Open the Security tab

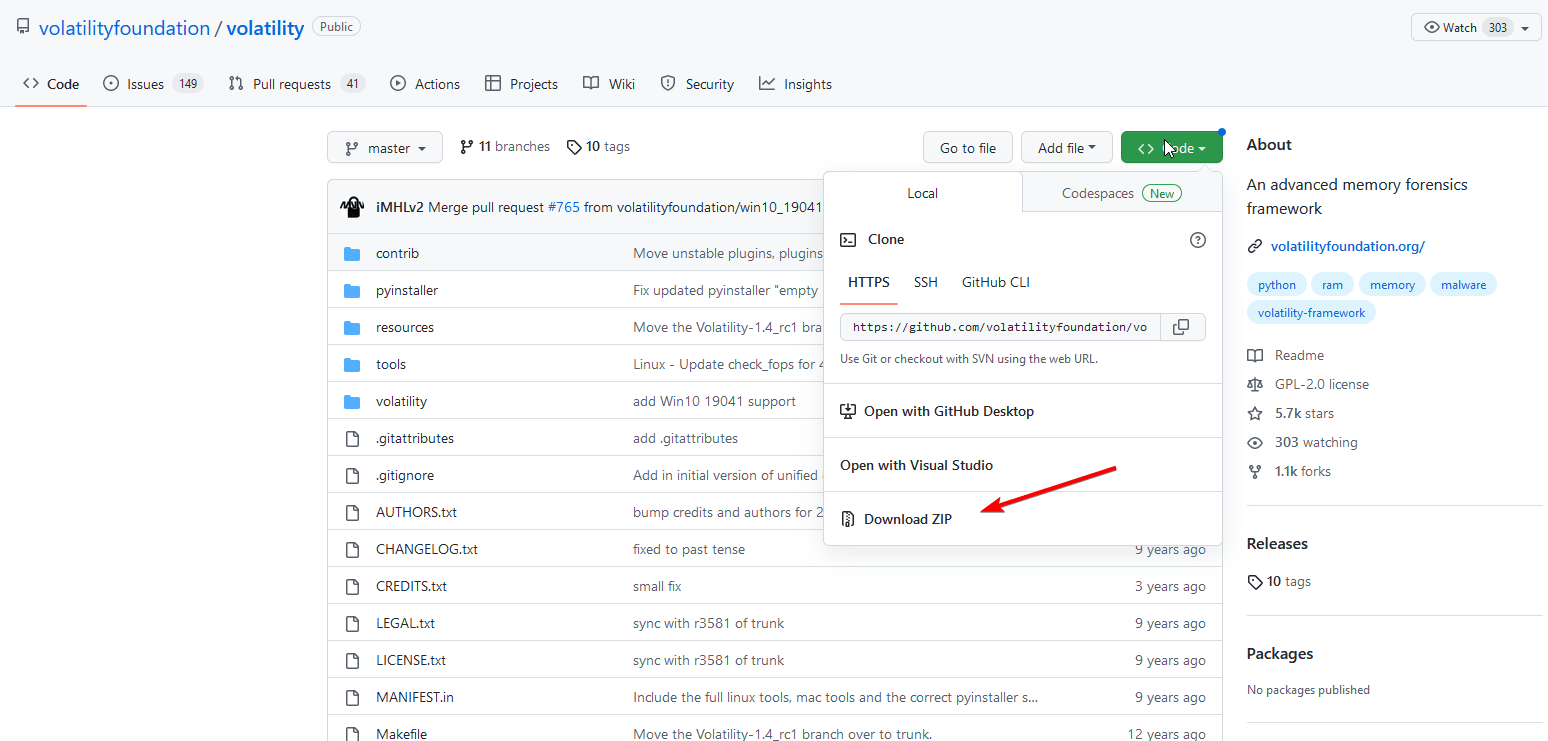698,84
